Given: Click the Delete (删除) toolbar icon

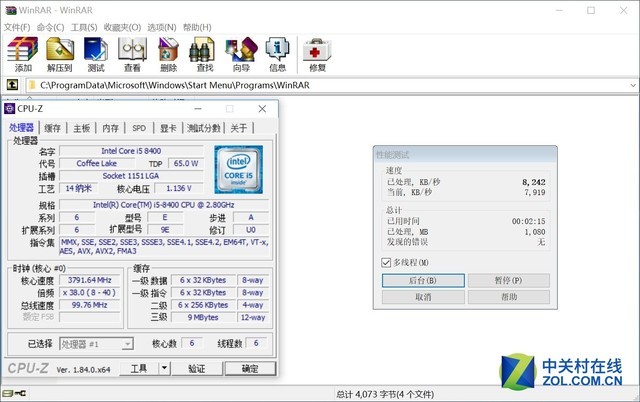Looking at the screenshot, I should click(168, 54).
